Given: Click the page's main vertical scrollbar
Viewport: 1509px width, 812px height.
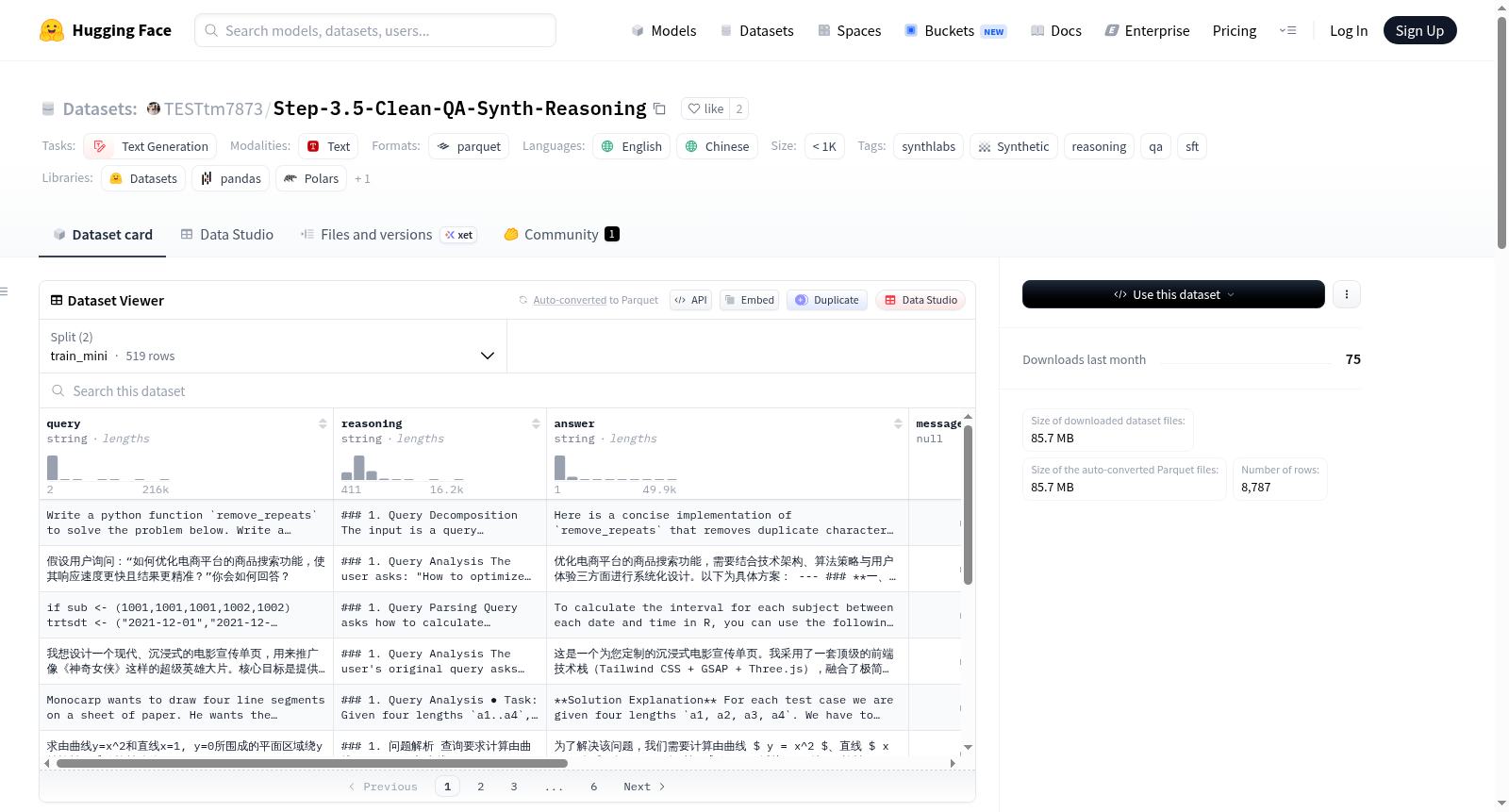Looking at the screenshot, I should coord(1501,133).
